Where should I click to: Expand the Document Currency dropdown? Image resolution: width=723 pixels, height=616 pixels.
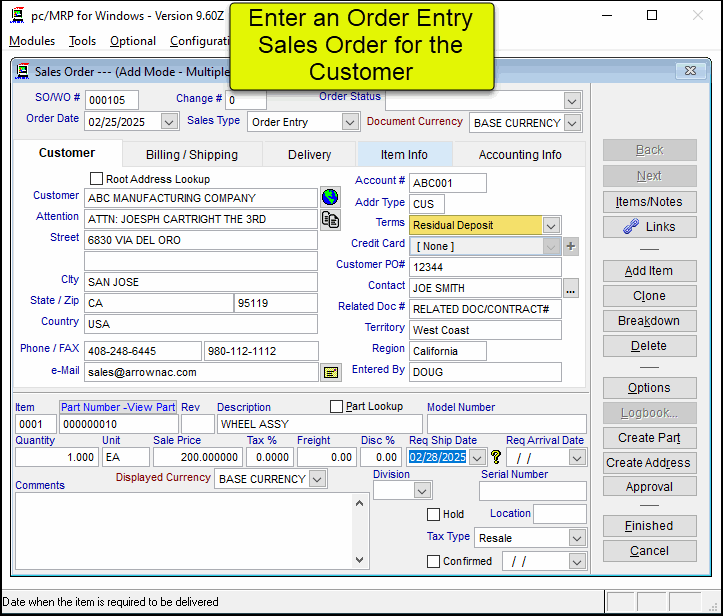pos(572,123)
